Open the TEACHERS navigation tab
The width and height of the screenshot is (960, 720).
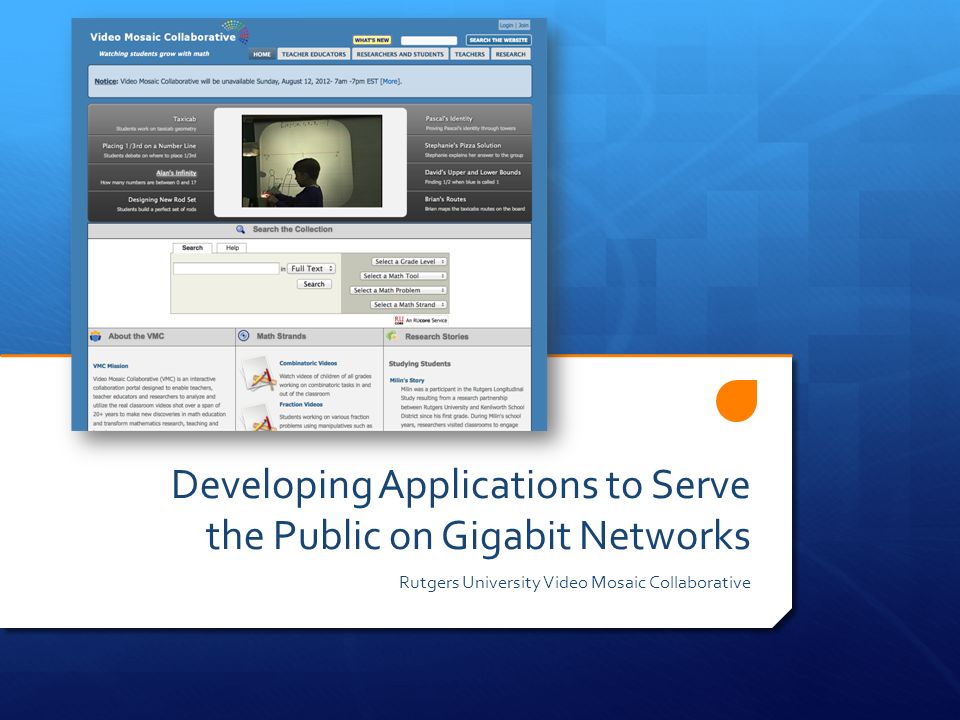[x=470, y=54]
